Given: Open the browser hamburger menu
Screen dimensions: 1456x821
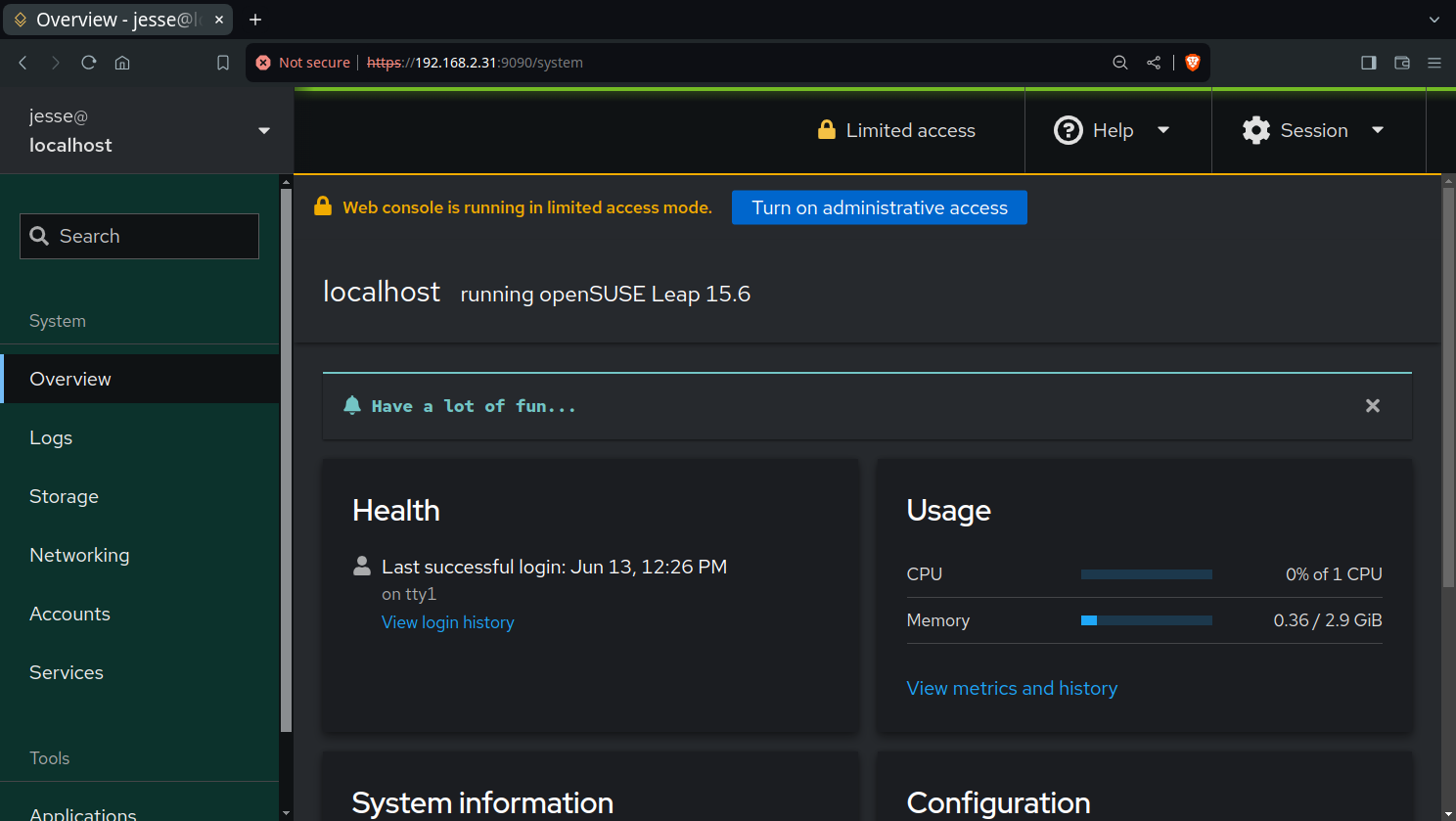Looking at the screenshot, I should pyautogui.click(x=1434, y=63).
